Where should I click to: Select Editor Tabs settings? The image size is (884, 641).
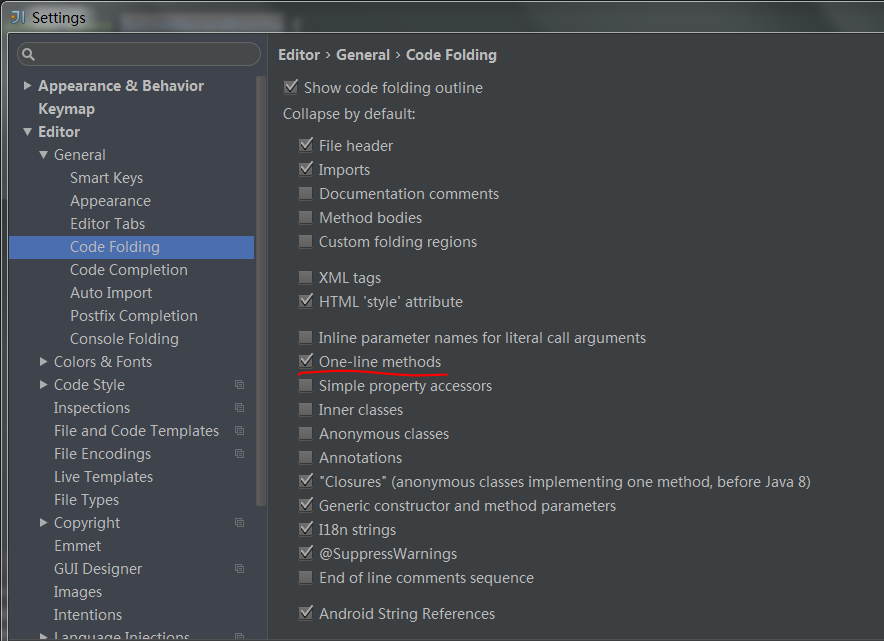(x=108, y=224)
